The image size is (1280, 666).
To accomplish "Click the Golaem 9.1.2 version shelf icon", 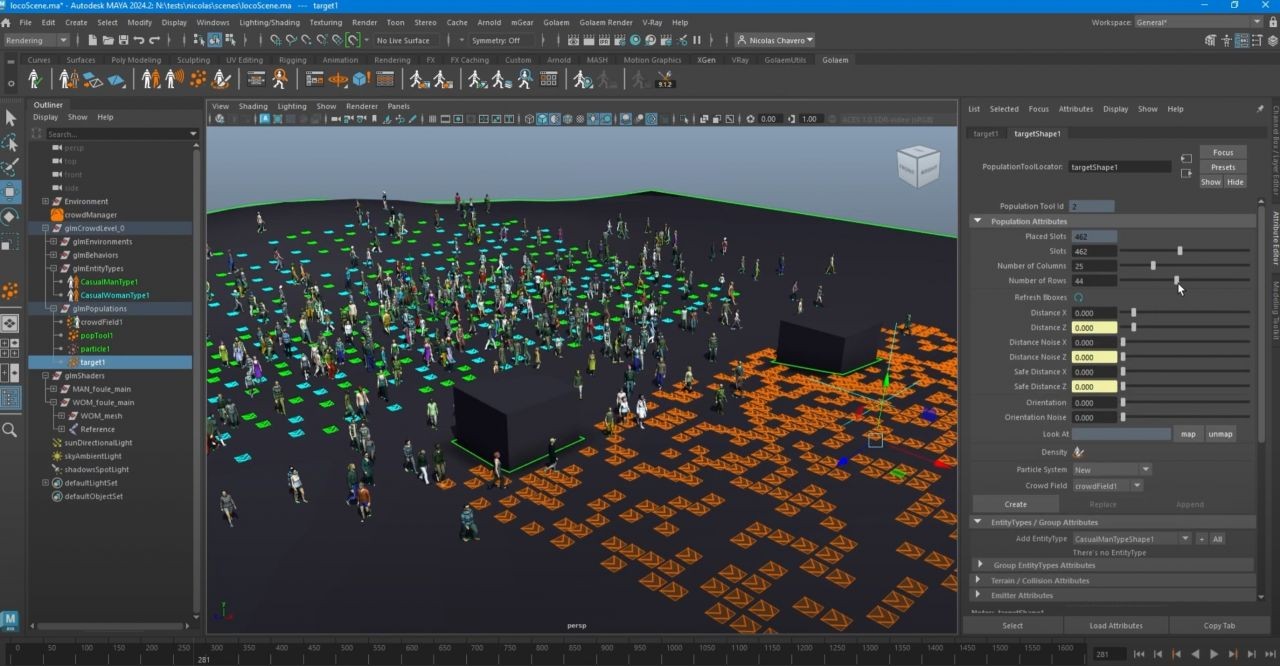I will point(664,79).
